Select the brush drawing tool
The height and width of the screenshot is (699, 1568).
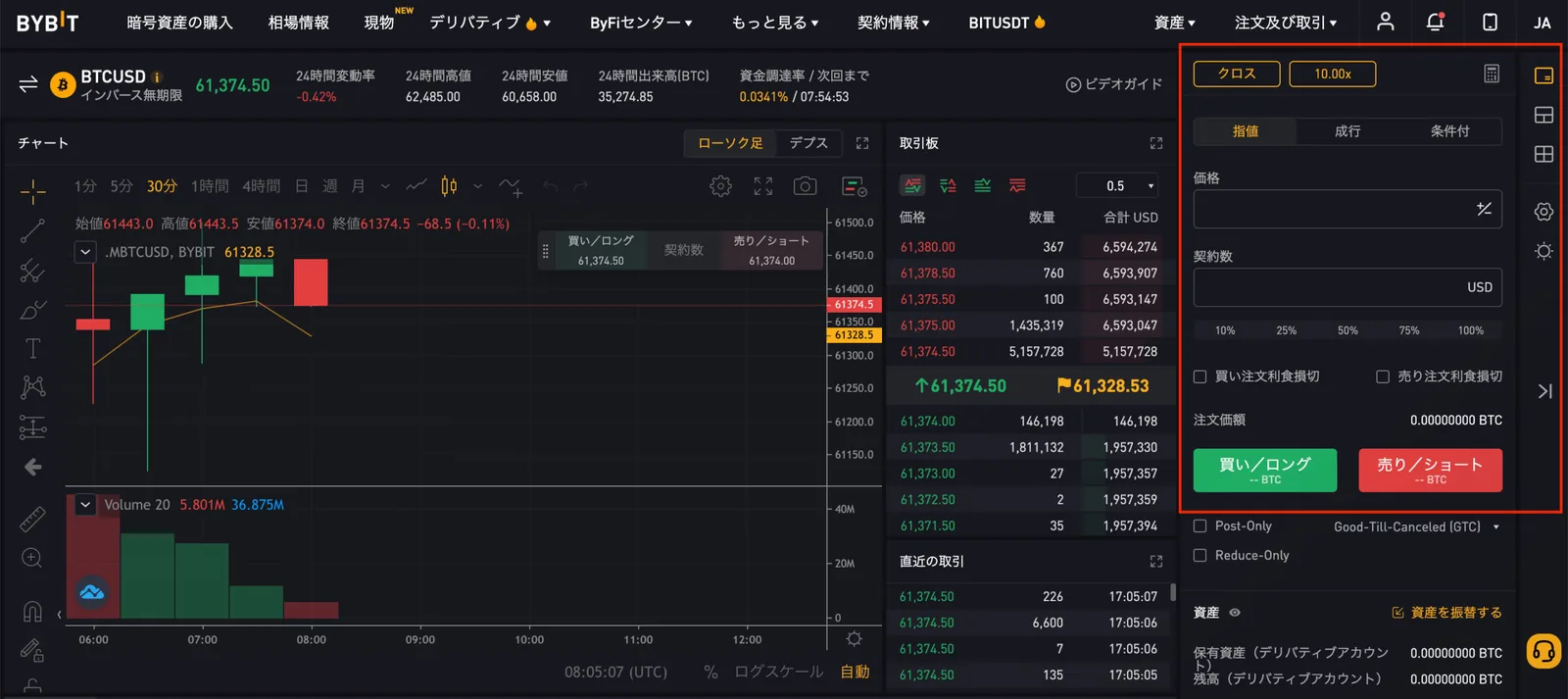pyautogui.click(x=32, y=310)
